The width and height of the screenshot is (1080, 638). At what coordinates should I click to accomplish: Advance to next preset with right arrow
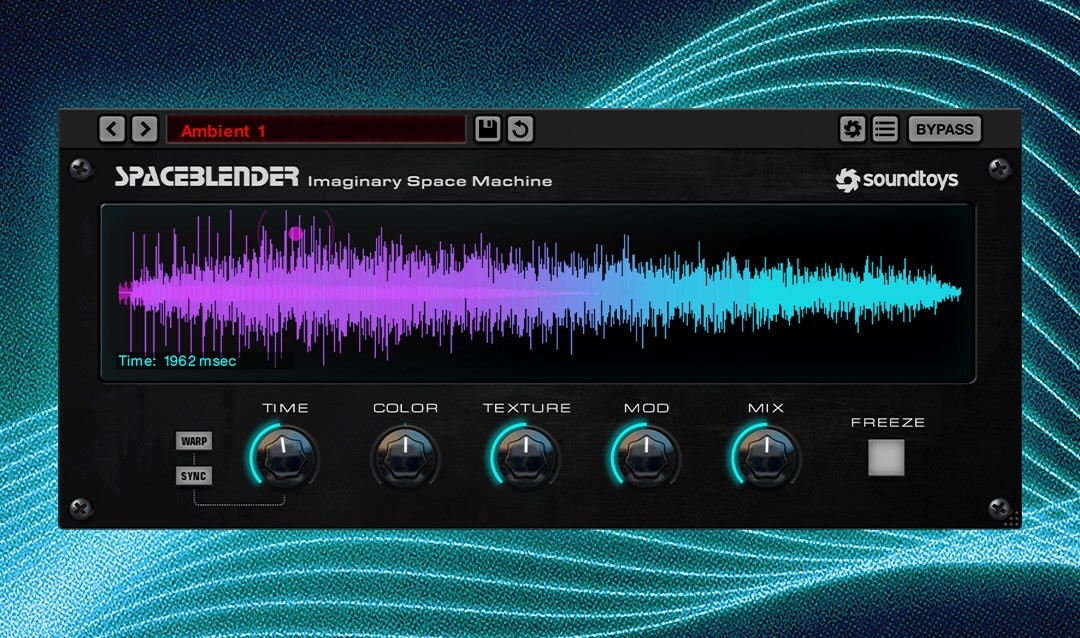click(145, 129)
